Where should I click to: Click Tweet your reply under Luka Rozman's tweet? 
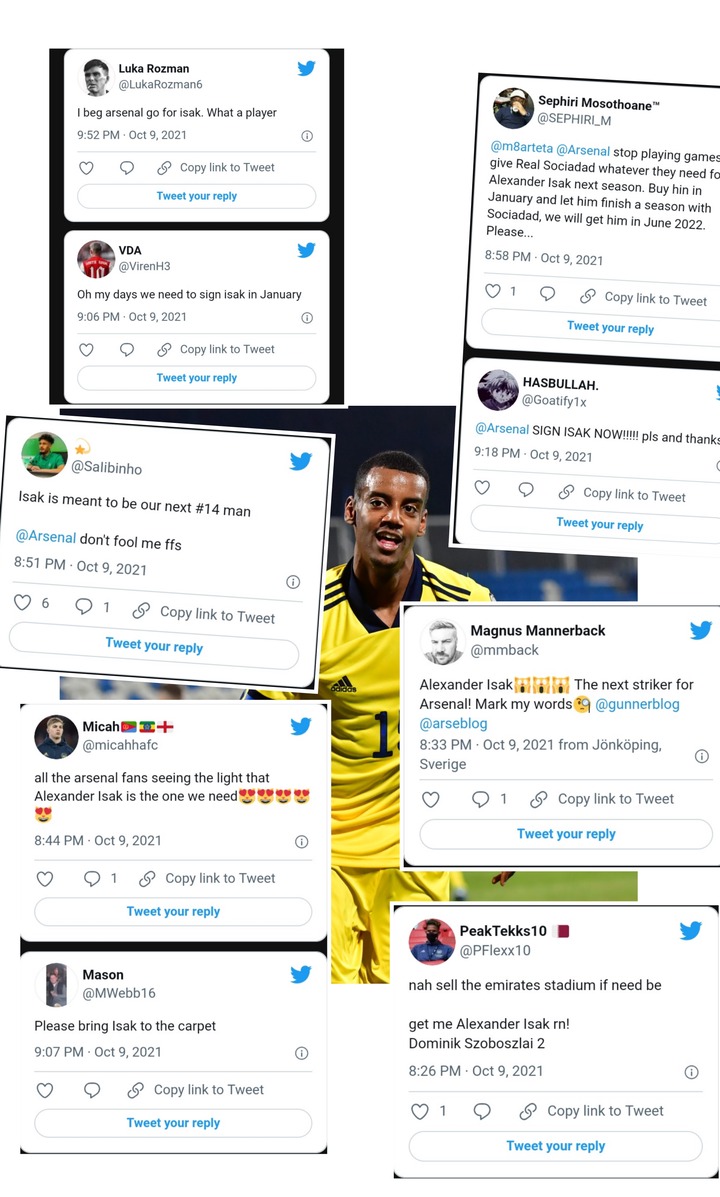click(196, 196)
